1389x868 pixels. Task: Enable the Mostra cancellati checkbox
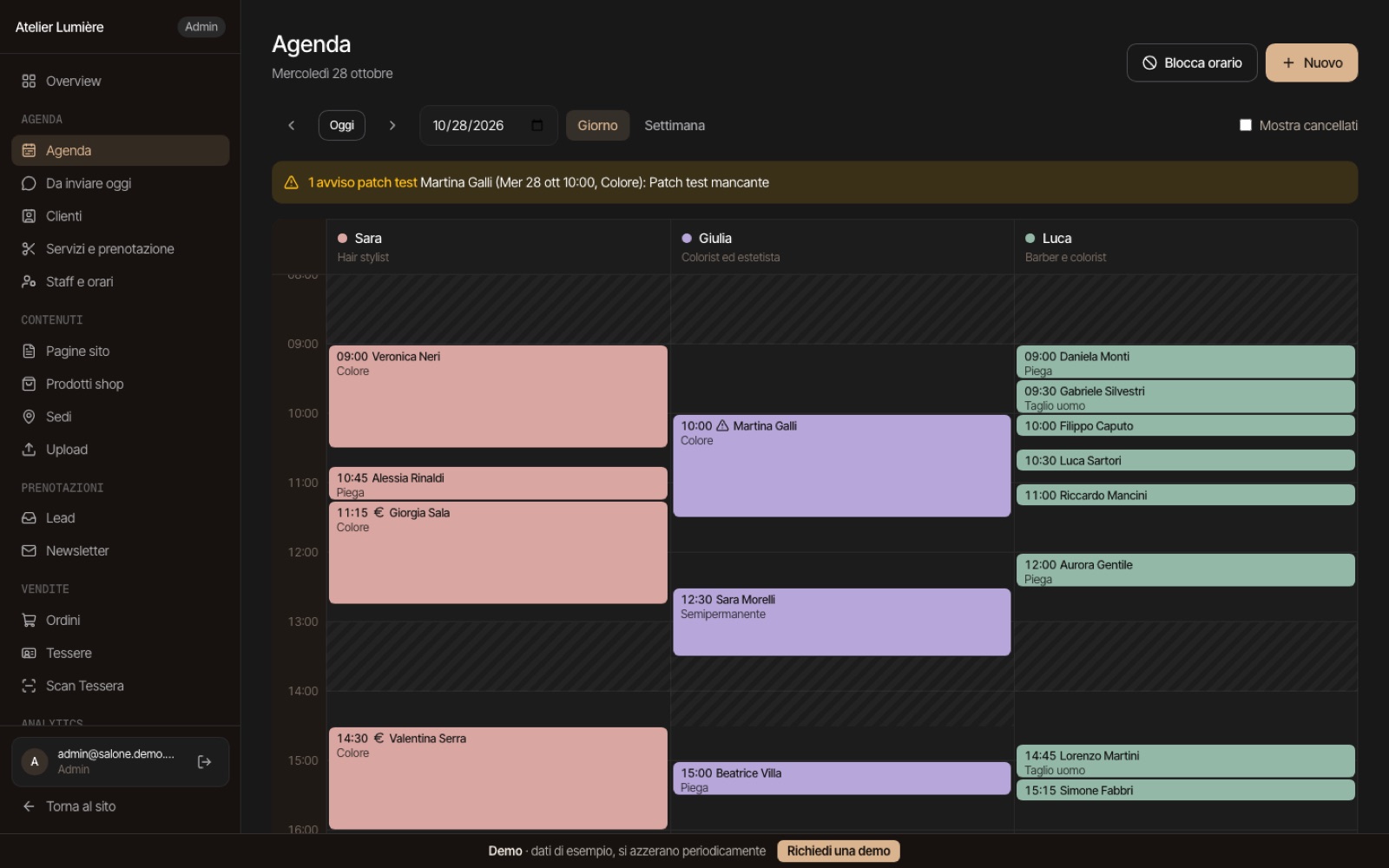pos(1246,125)
